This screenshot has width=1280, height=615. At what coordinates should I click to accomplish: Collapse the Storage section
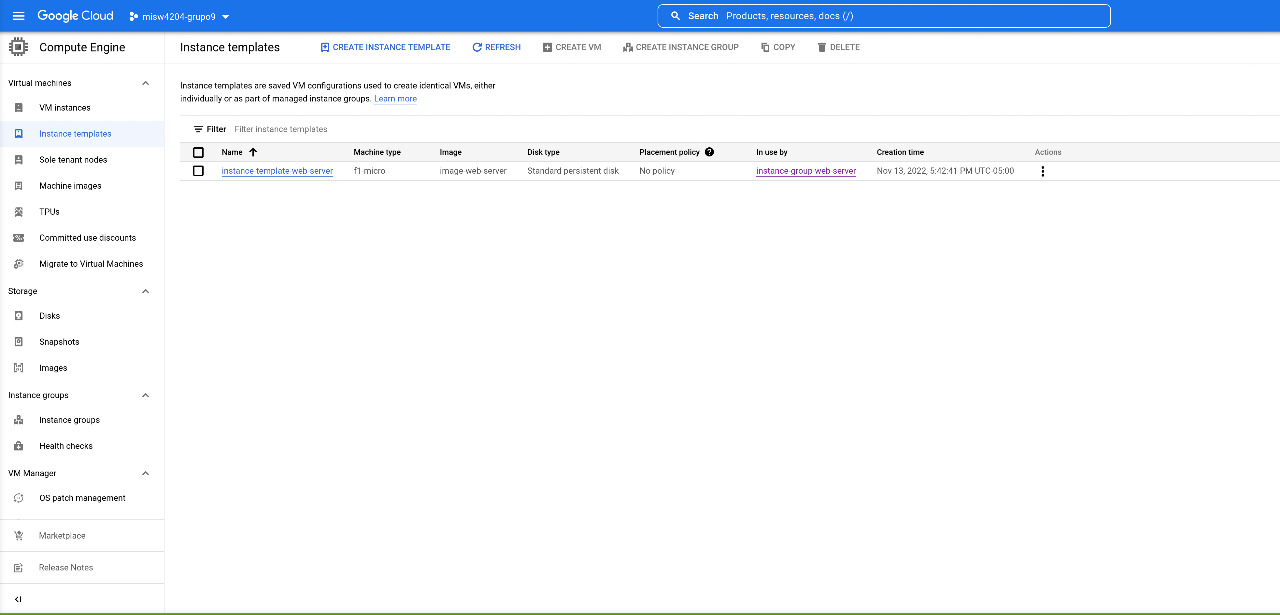[x=145, y=290]
